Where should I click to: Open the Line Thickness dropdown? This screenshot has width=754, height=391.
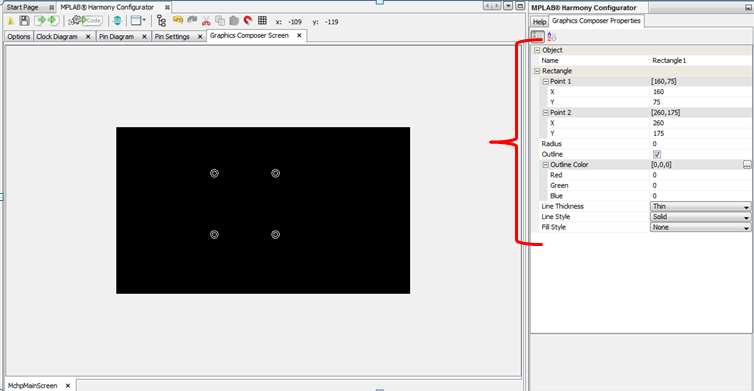point(700,206)
